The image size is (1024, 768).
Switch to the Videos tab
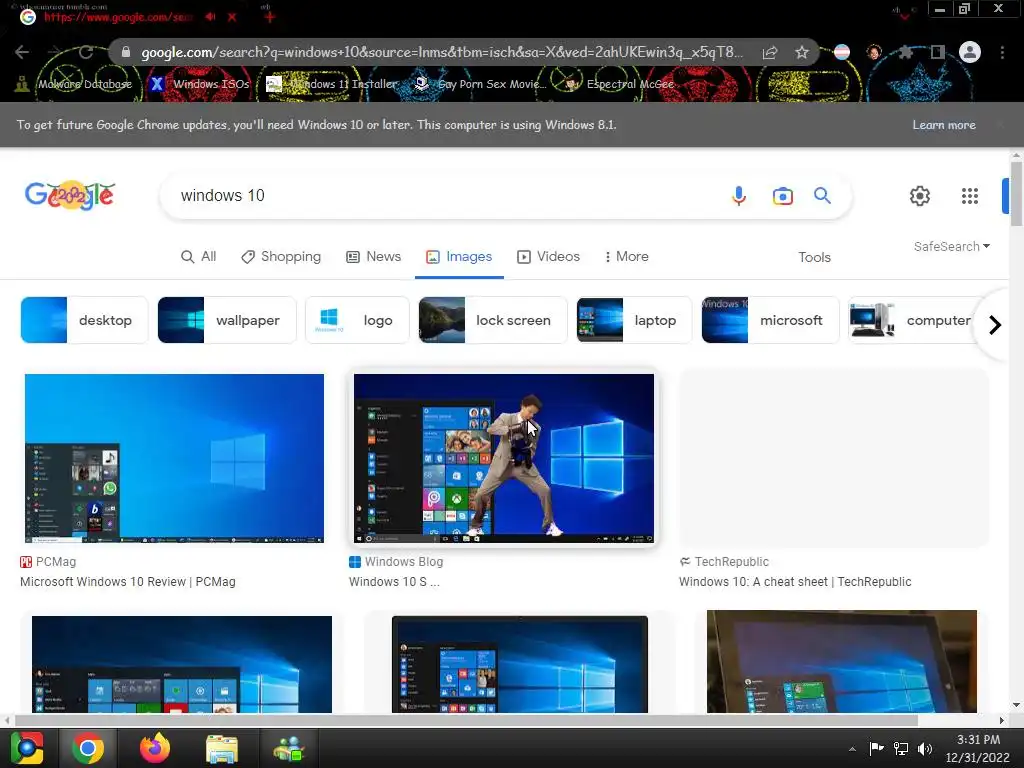549,257
